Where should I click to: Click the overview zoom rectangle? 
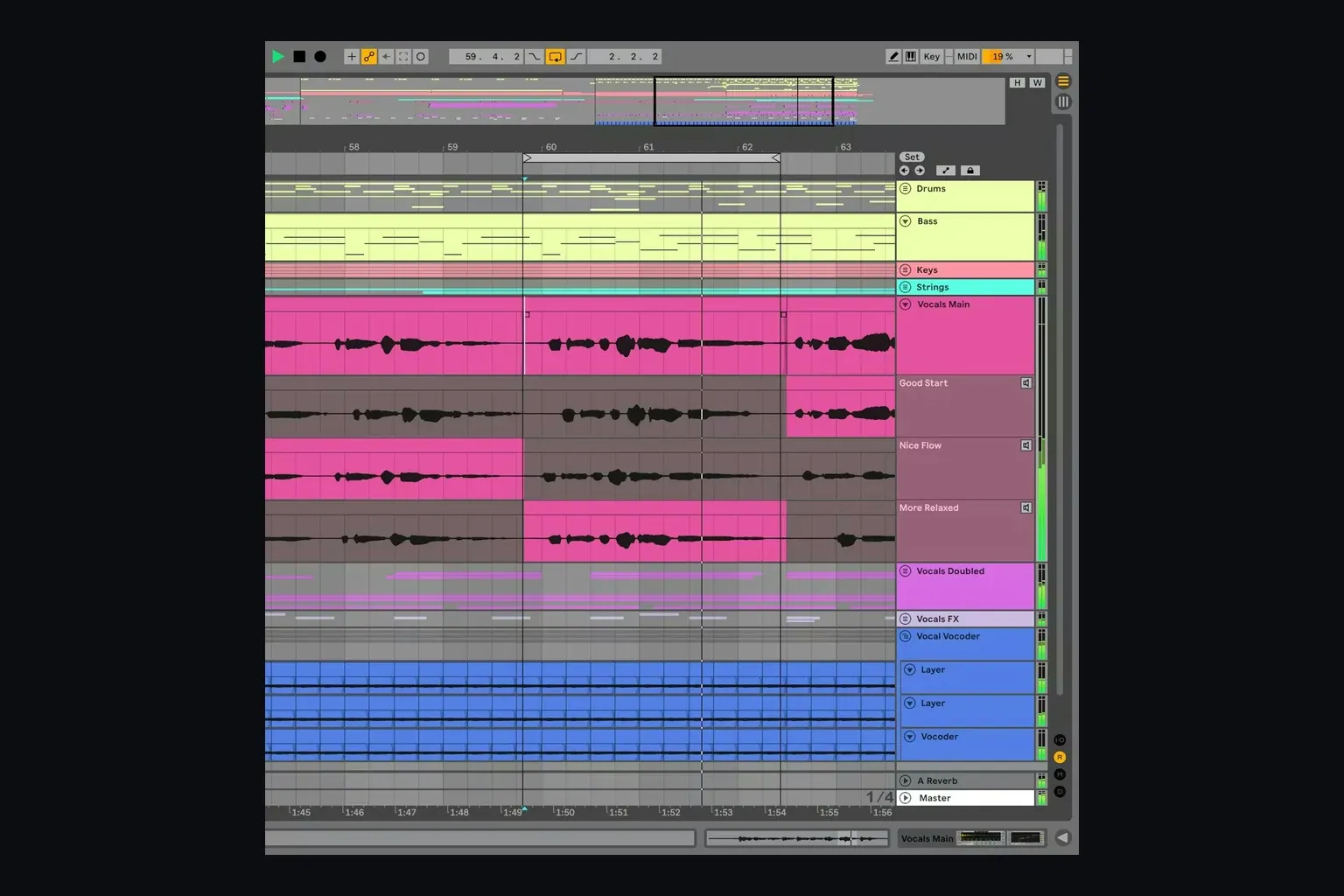[743, 101]
